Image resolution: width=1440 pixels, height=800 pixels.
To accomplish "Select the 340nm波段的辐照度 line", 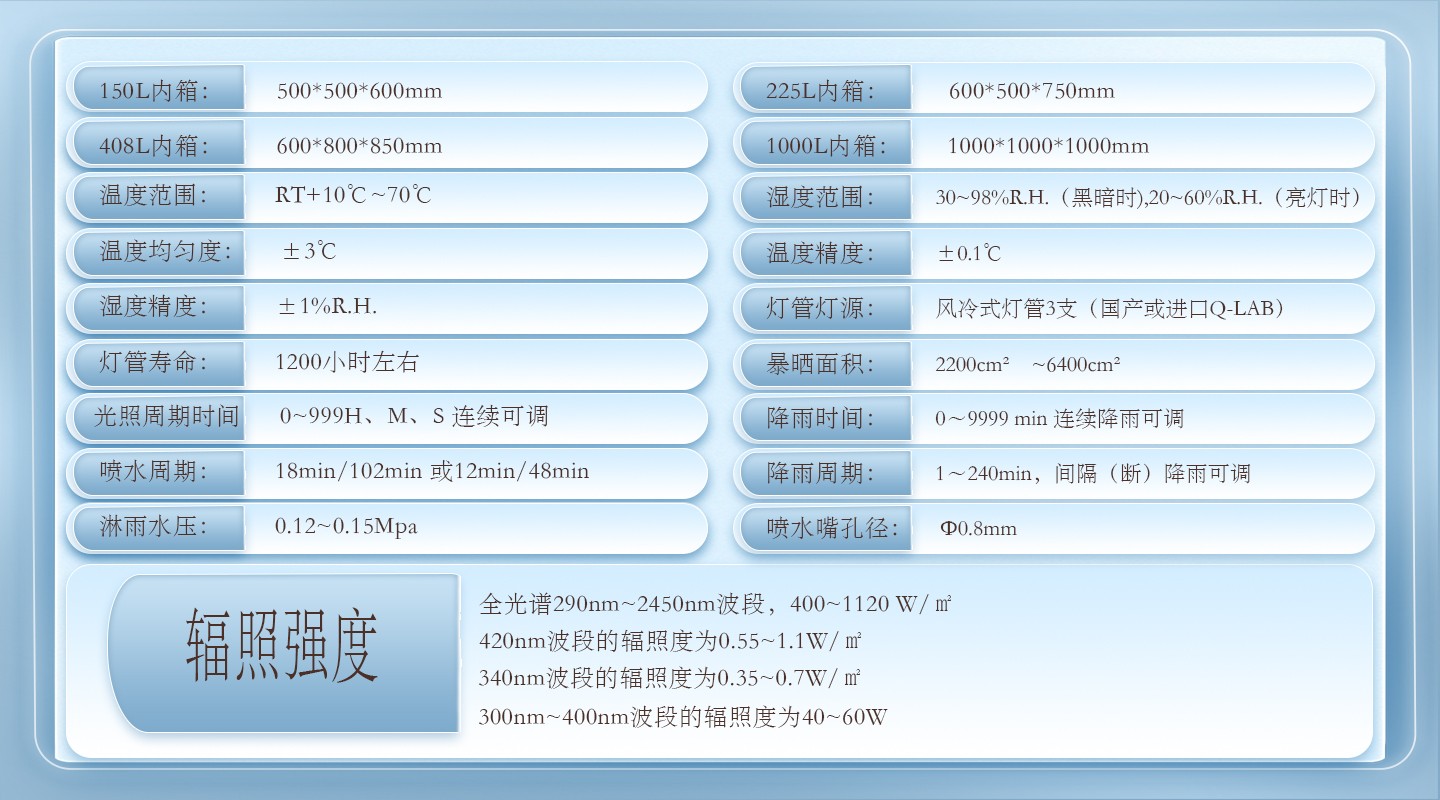I will 670,678.
